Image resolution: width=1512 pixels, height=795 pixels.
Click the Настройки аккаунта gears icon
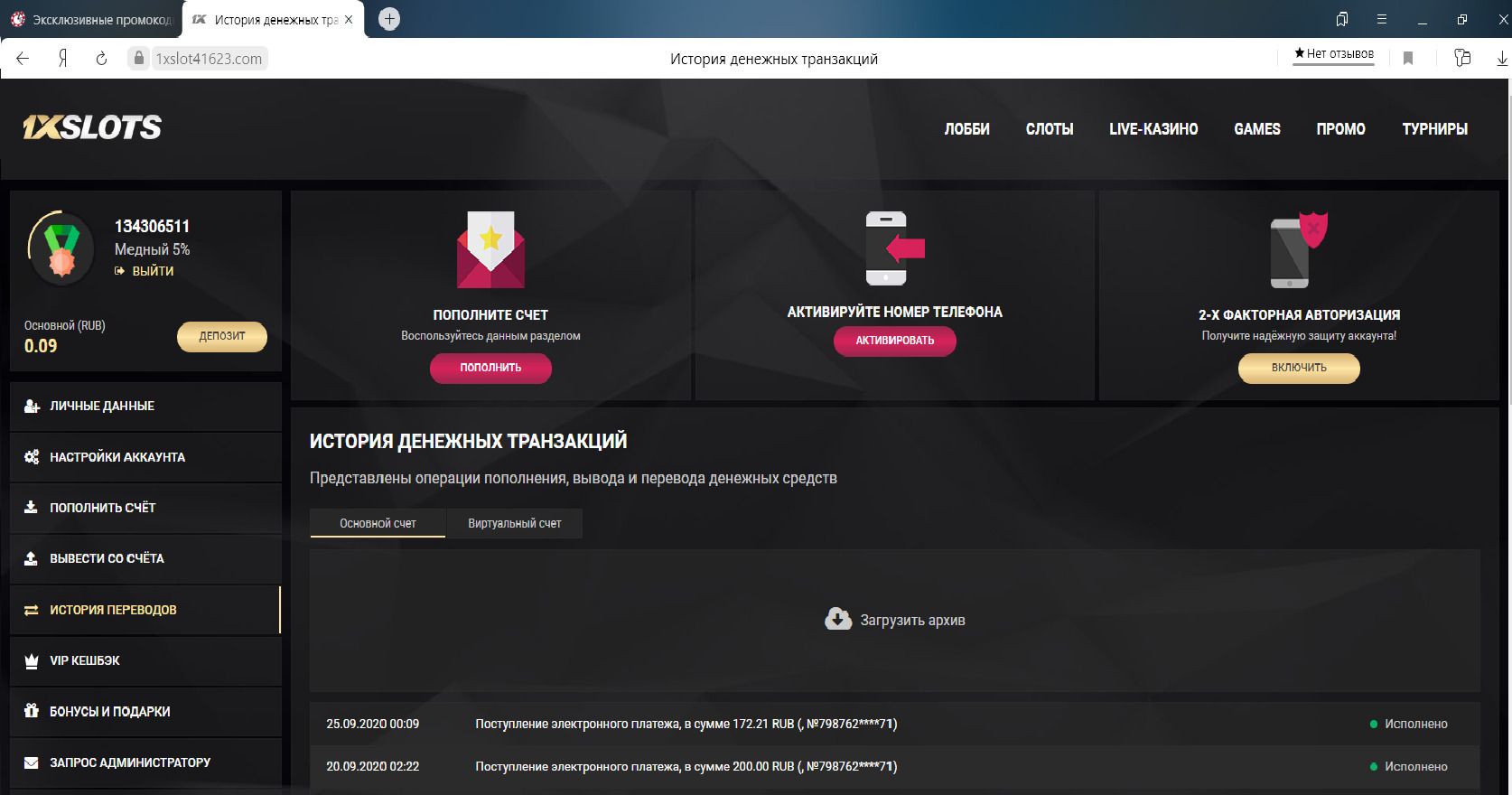(32, 457)
